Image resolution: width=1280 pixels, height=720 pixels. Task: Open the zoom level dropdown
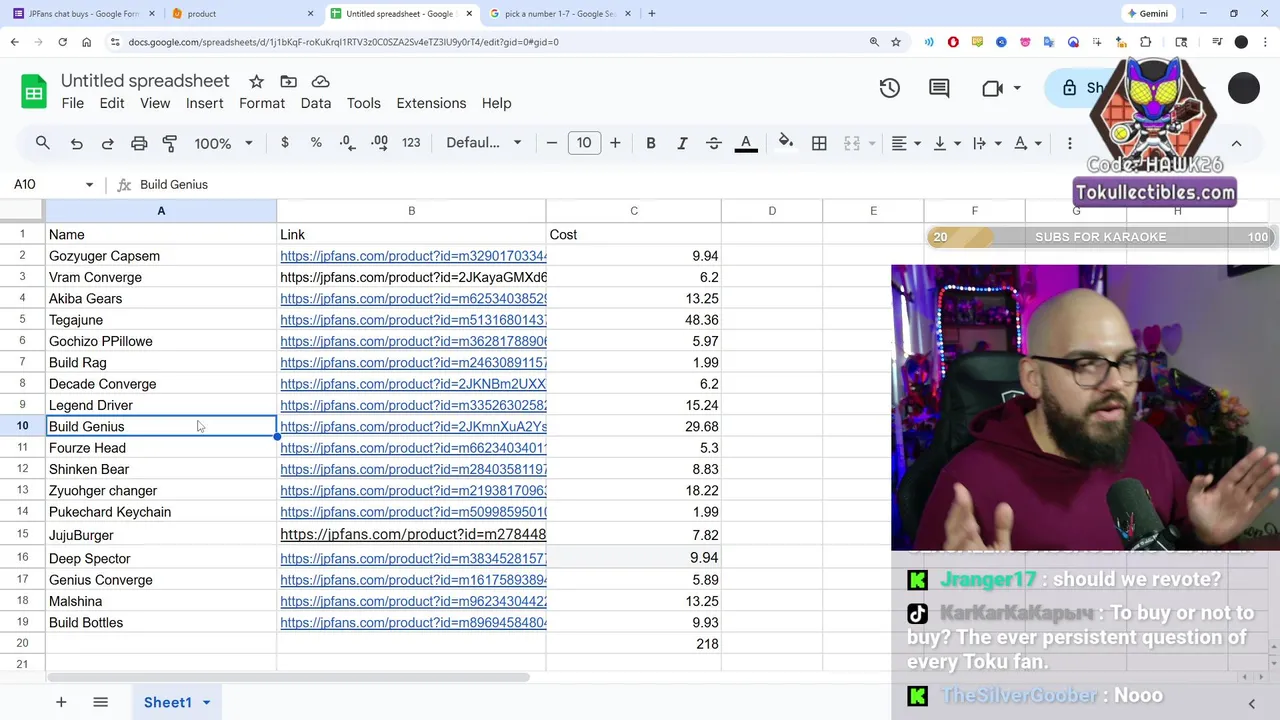tap(224, 143)
